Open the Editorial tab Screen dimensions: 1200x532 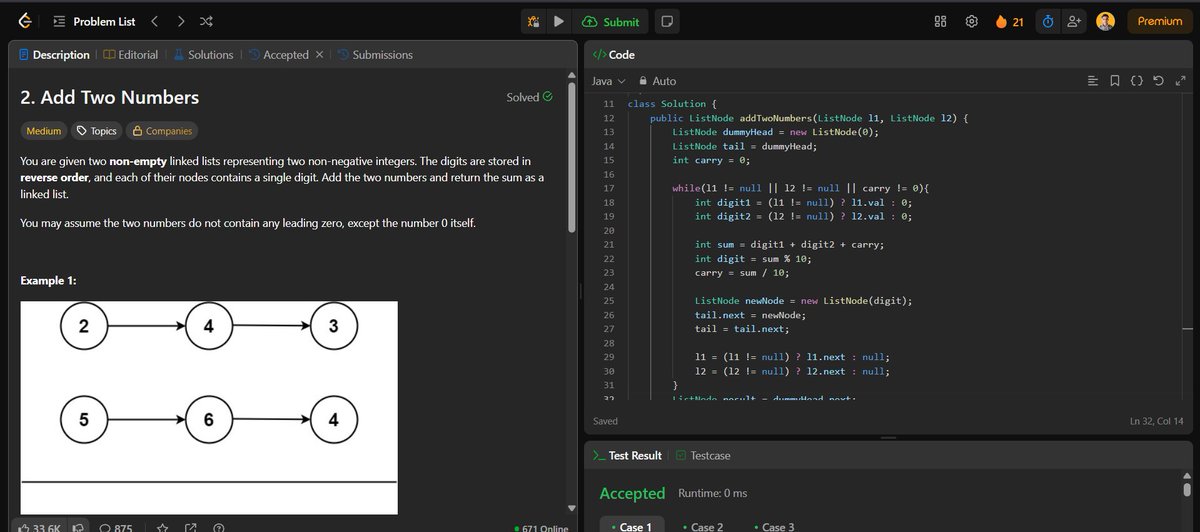tap(130, 55)
